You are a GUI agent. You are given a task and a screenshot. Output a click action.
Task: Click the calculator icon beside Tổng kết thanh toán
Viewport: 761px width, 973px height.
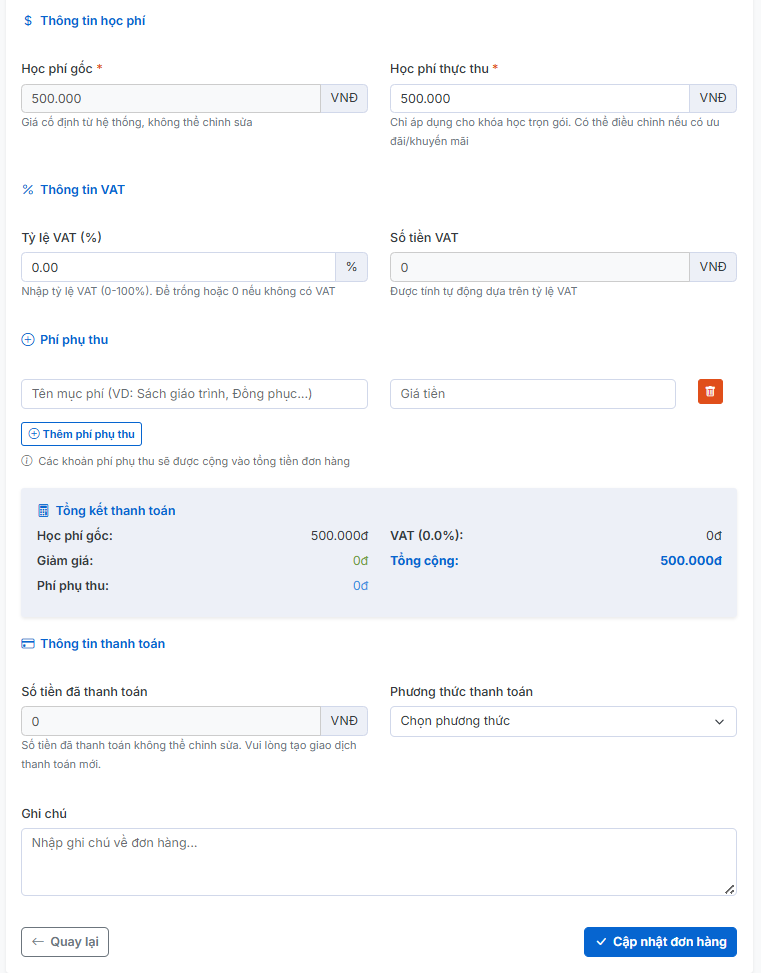43,511
